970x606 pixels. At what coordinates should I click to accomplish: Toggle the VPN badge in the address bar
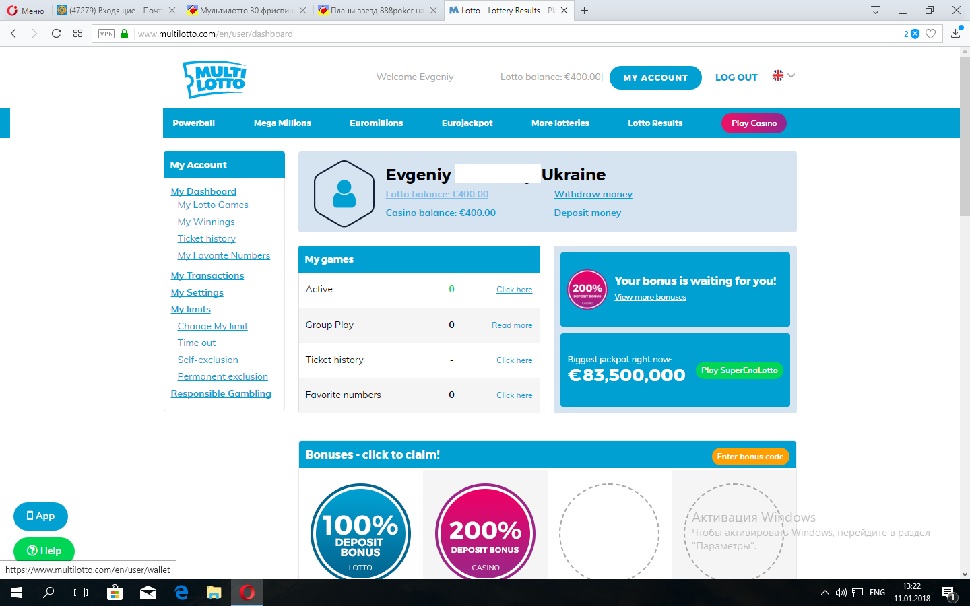click(106, 34)
